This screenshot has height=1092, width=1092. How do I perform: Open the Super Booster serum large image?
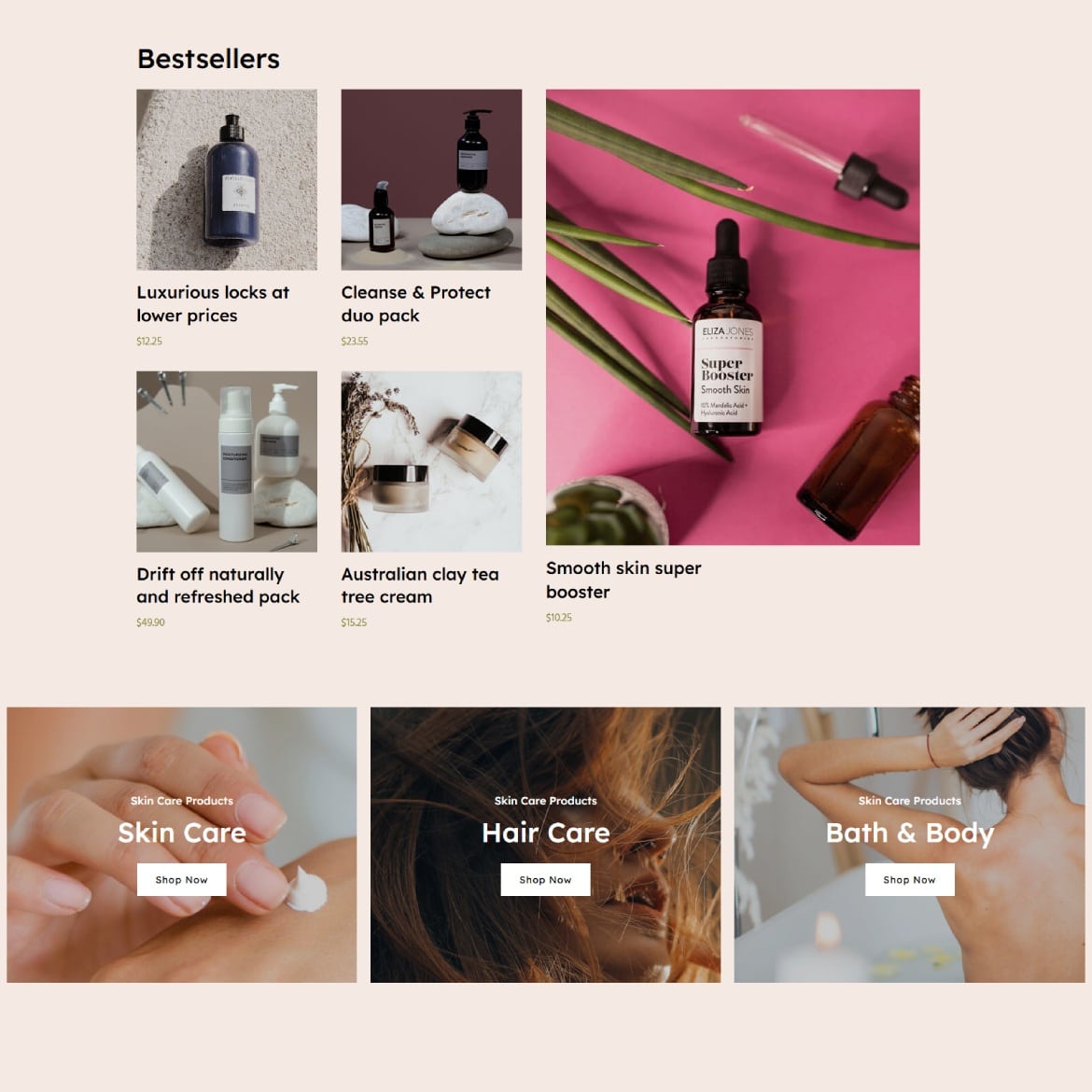pos(733,317)
